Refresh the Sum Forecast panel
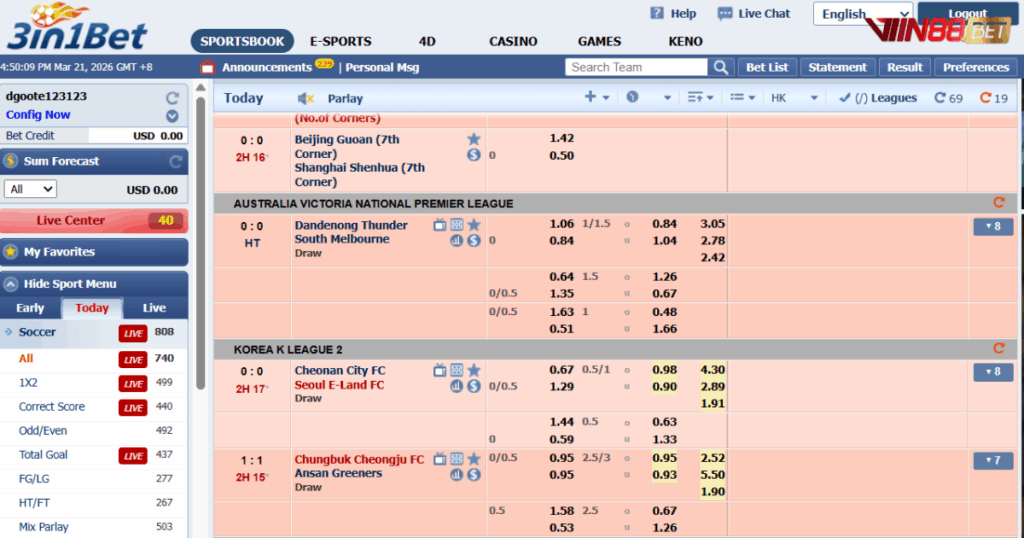This screenshot has width=1024, height=538. [x=175, y=161]
